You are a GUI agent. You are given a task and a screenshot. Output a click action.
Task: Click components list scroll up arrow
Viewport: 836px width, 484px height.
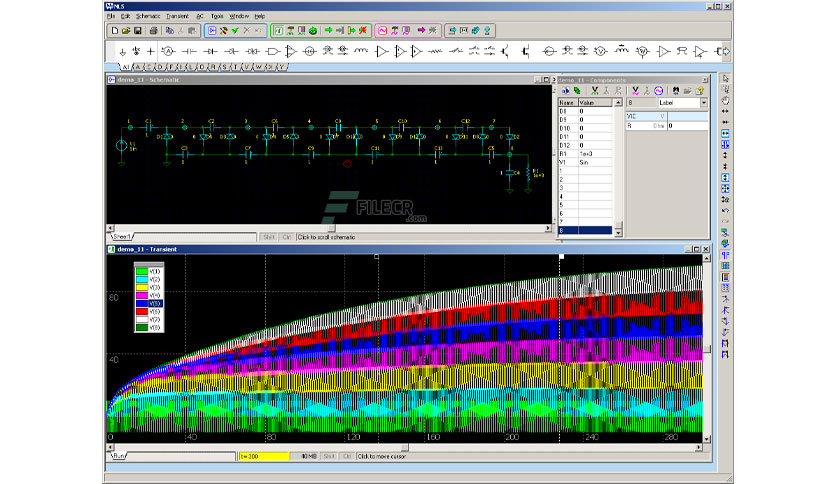[618, 102]
